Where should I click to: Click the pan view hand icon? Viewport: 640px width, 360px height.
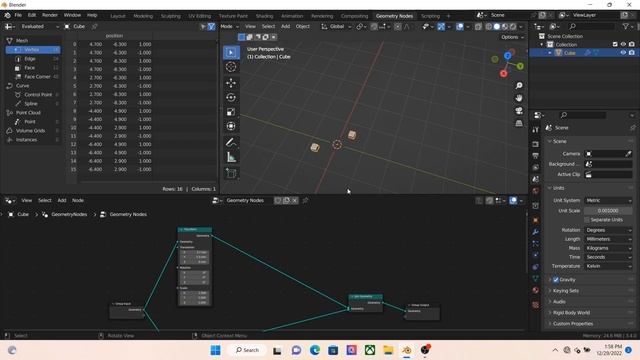[519, 98]
